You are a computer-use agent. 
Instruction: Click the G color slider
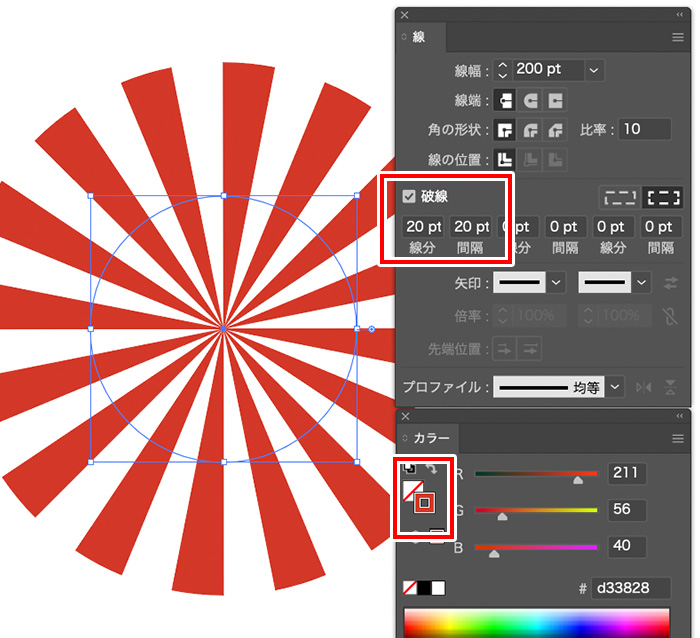(536, 510)
